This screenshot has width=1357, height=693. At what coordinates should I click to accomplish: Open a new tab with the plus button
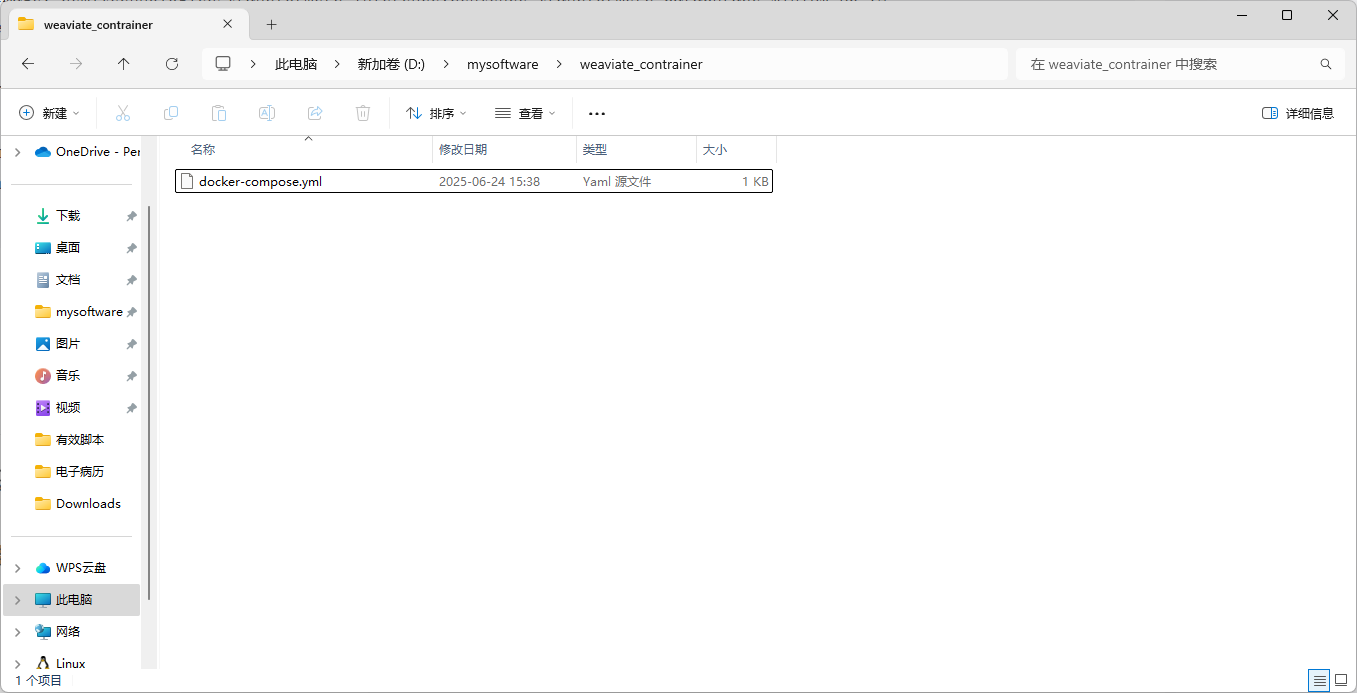[x=270, y=23]
